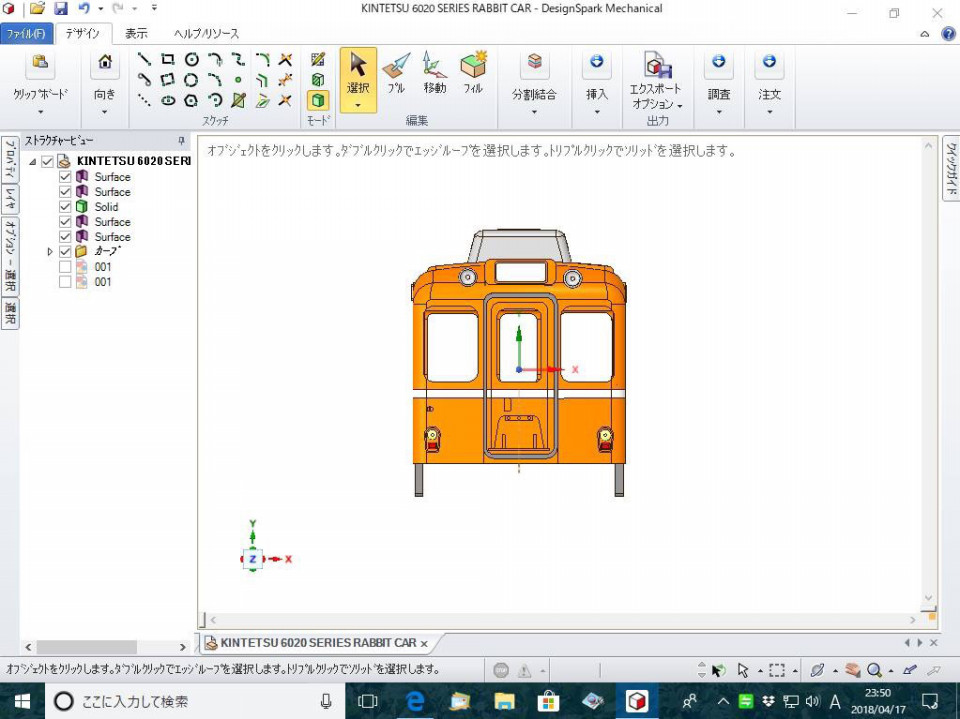Screen dimensions: 960x719
Task: Switch to the ヘルプ/リソース ribbon tab
Action: click(x=206, y=34)
